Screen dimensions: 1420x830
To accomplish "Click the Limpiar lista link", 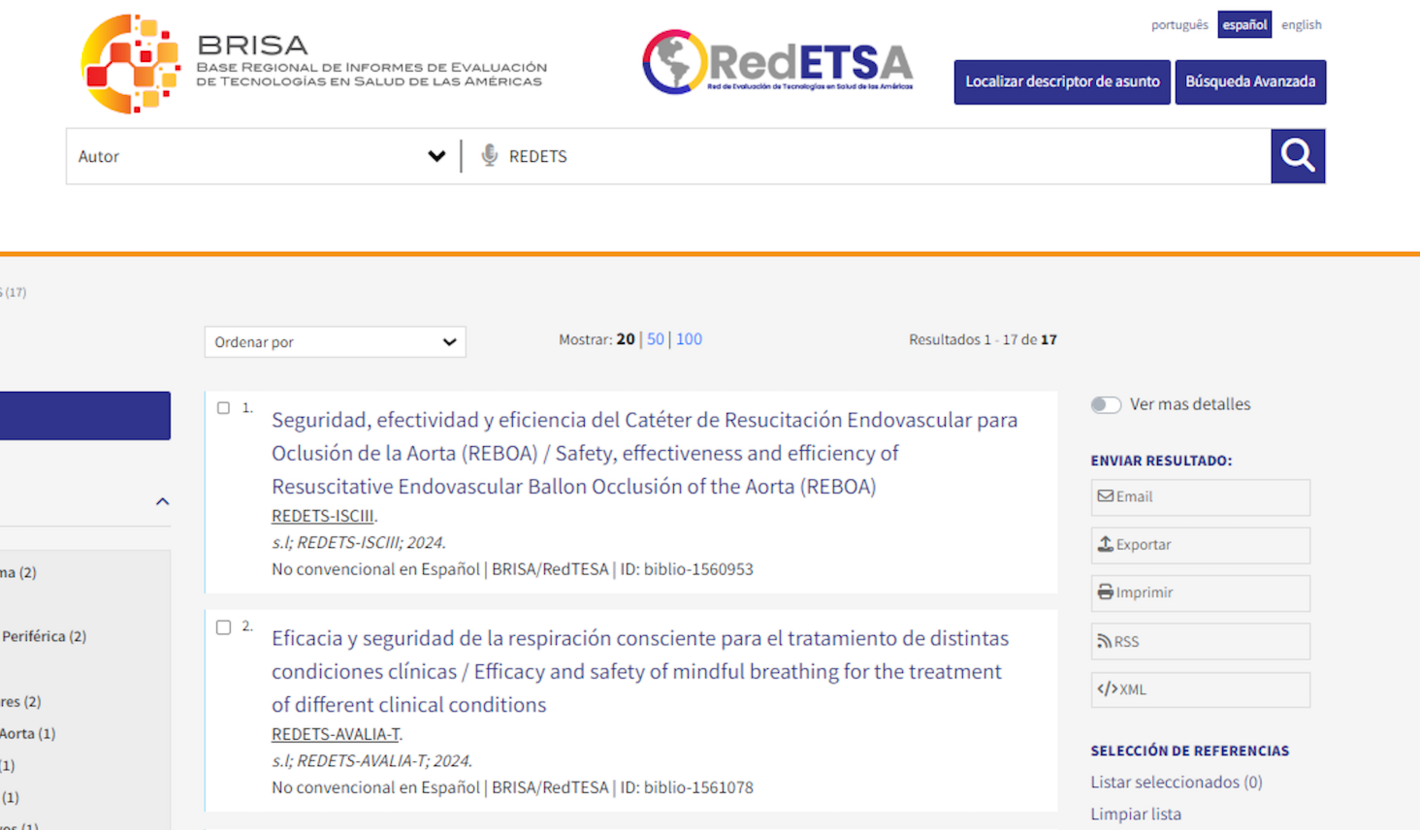I will pos(1136,814).
